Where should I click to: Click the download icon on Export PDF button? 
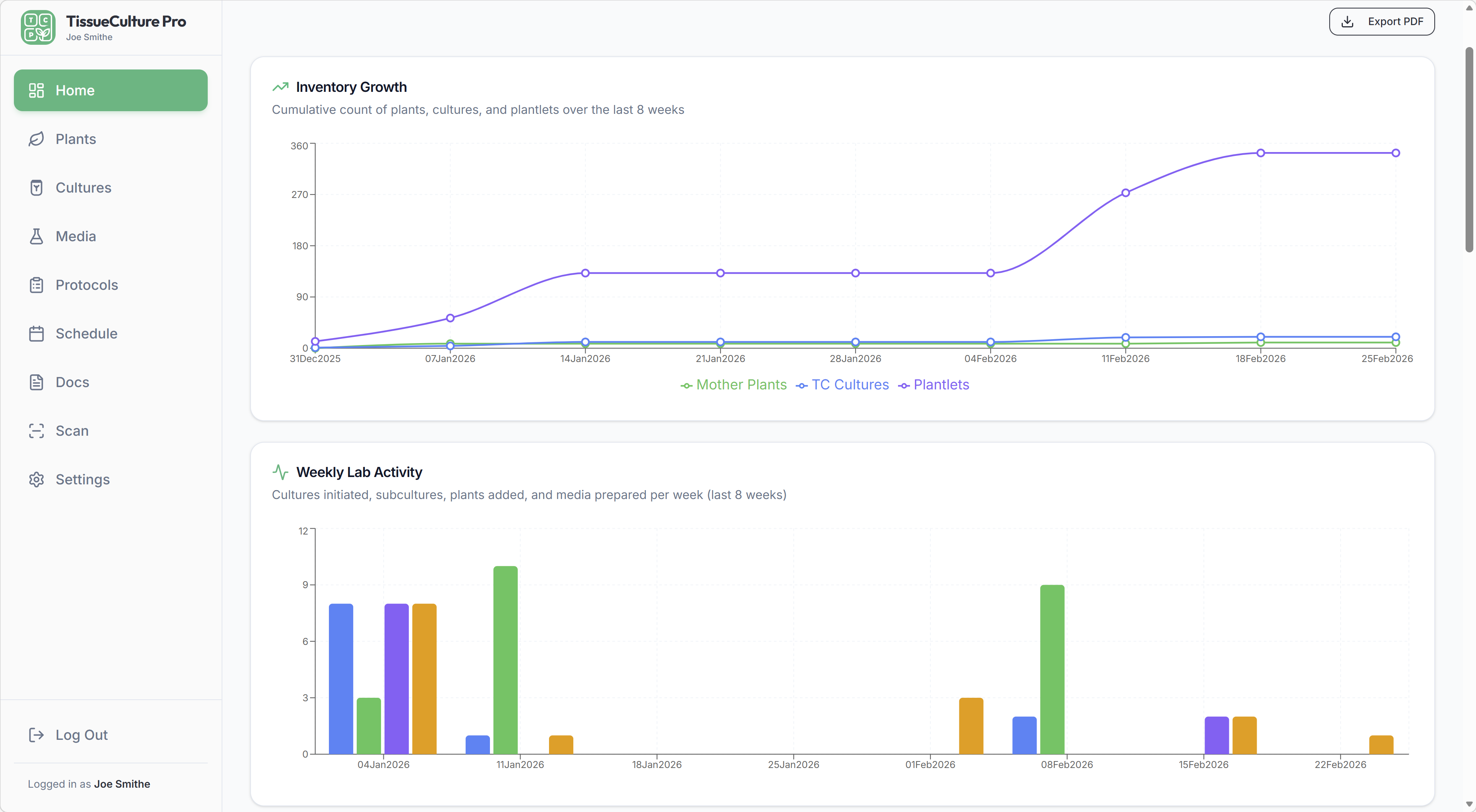(x=1347, y=21)
